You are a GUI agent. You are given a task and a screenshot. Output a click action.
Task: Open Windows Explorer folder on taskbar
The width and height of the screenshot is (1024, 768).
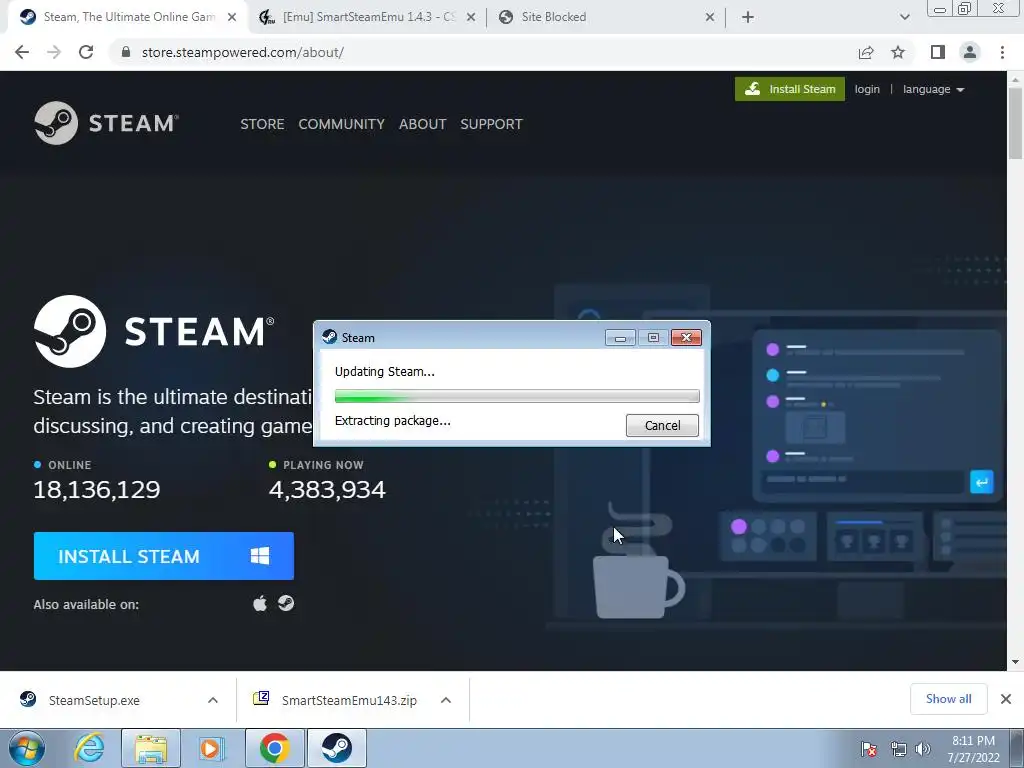click(x=151, y=748)
